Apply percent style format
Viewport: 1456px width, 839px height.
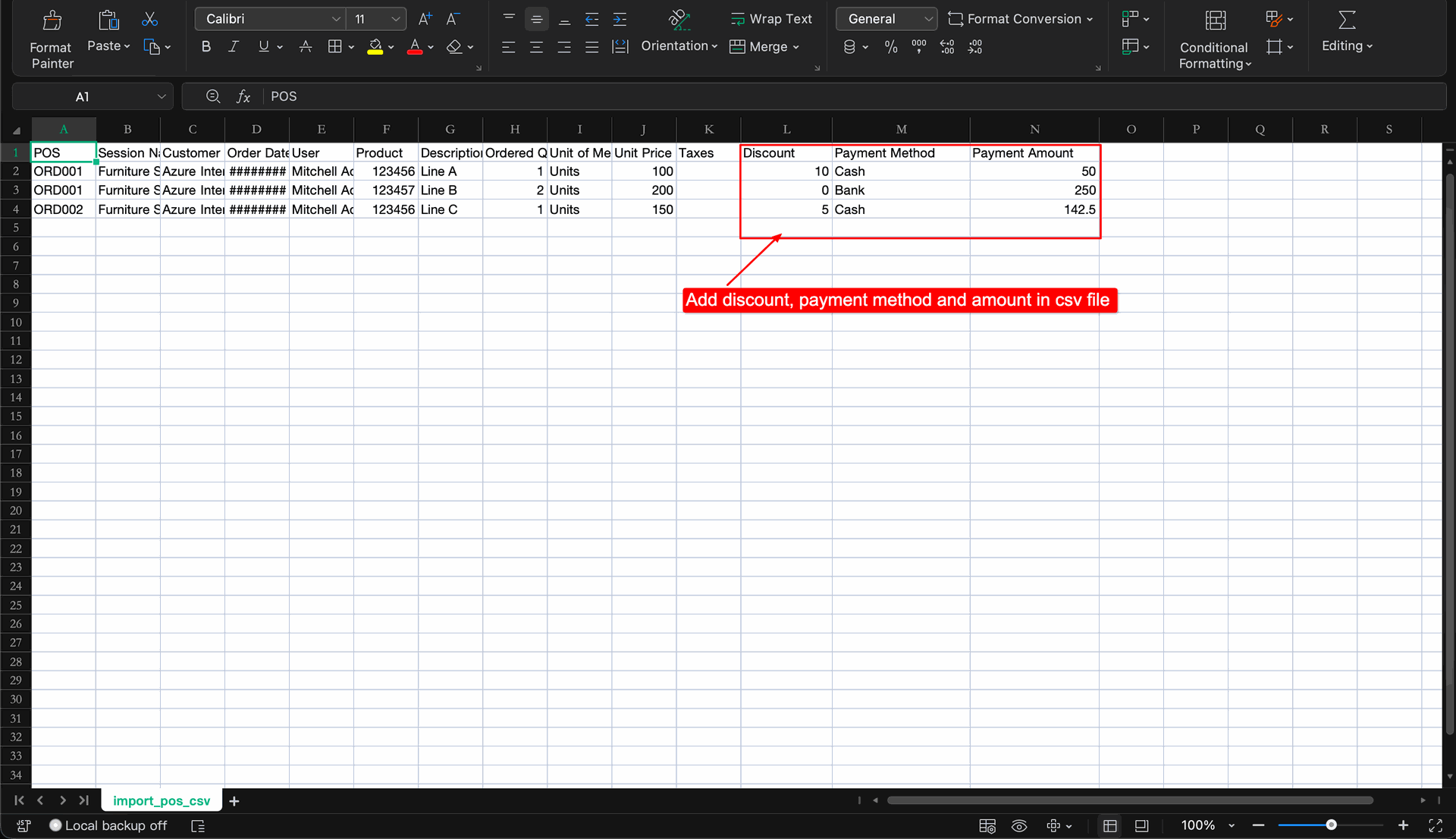click(891, 47)
